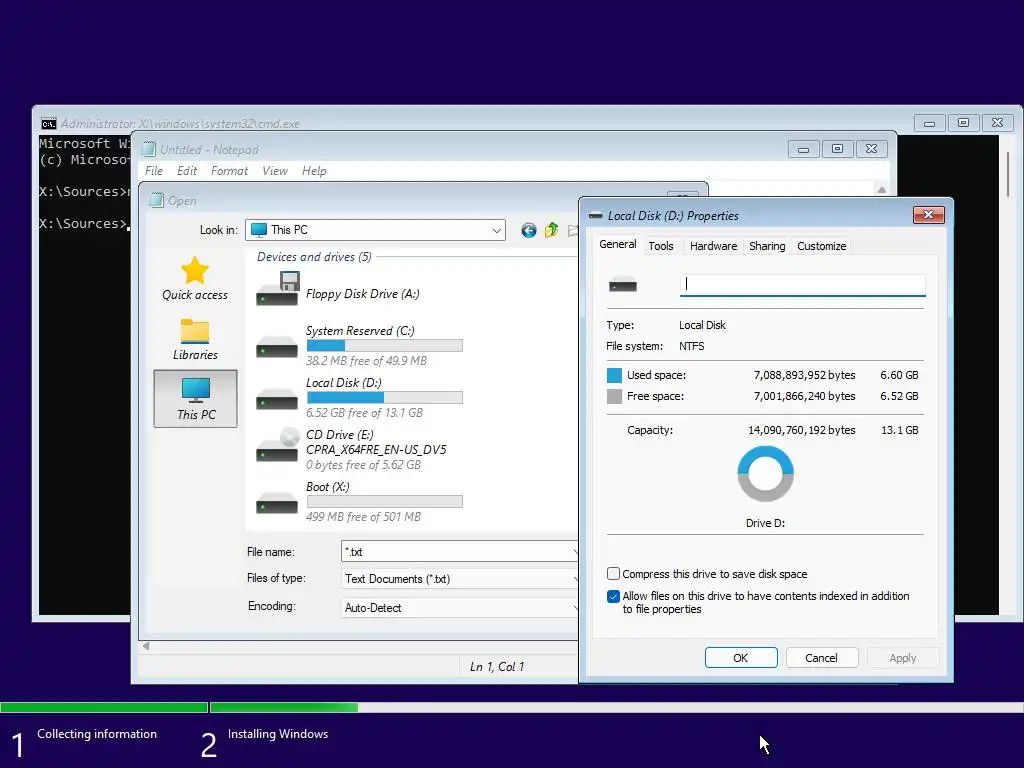Click the "NTFS" file system value

pos(692,346)
